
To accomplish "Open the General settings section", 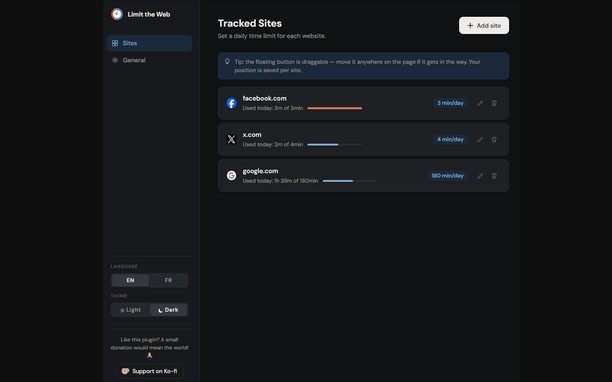I will click(149, 60).
